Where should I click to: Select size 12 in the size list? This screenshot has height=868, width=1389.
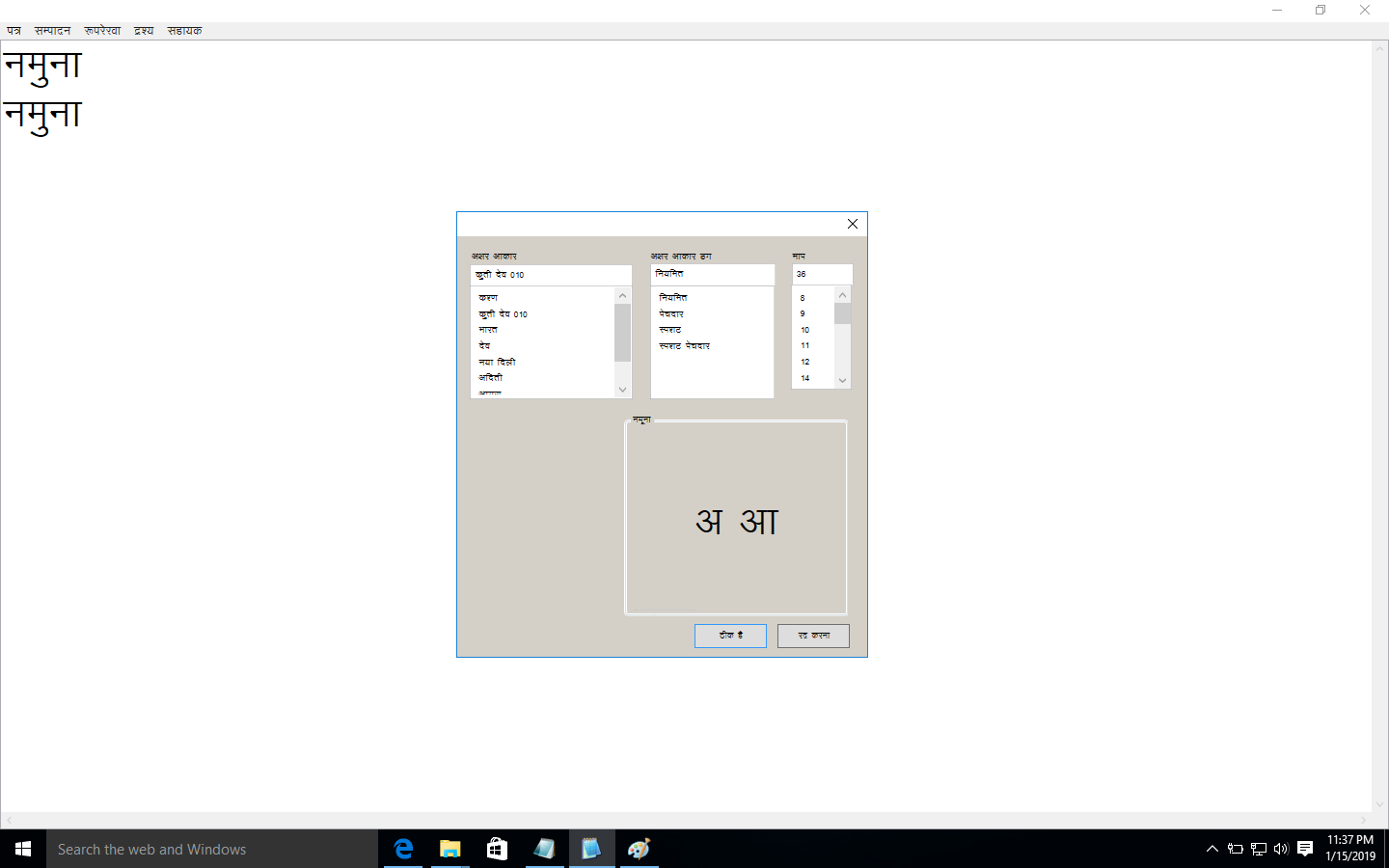click(805, 362)
